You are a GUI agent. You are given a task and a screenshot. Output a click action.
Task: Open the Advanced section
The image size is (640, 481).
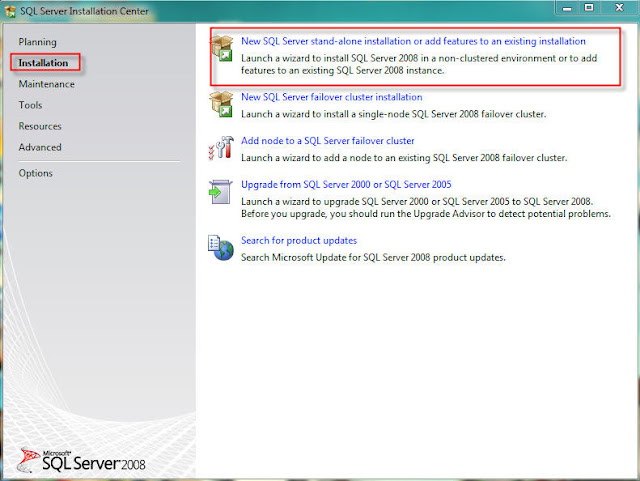click(x=40, y=147)
